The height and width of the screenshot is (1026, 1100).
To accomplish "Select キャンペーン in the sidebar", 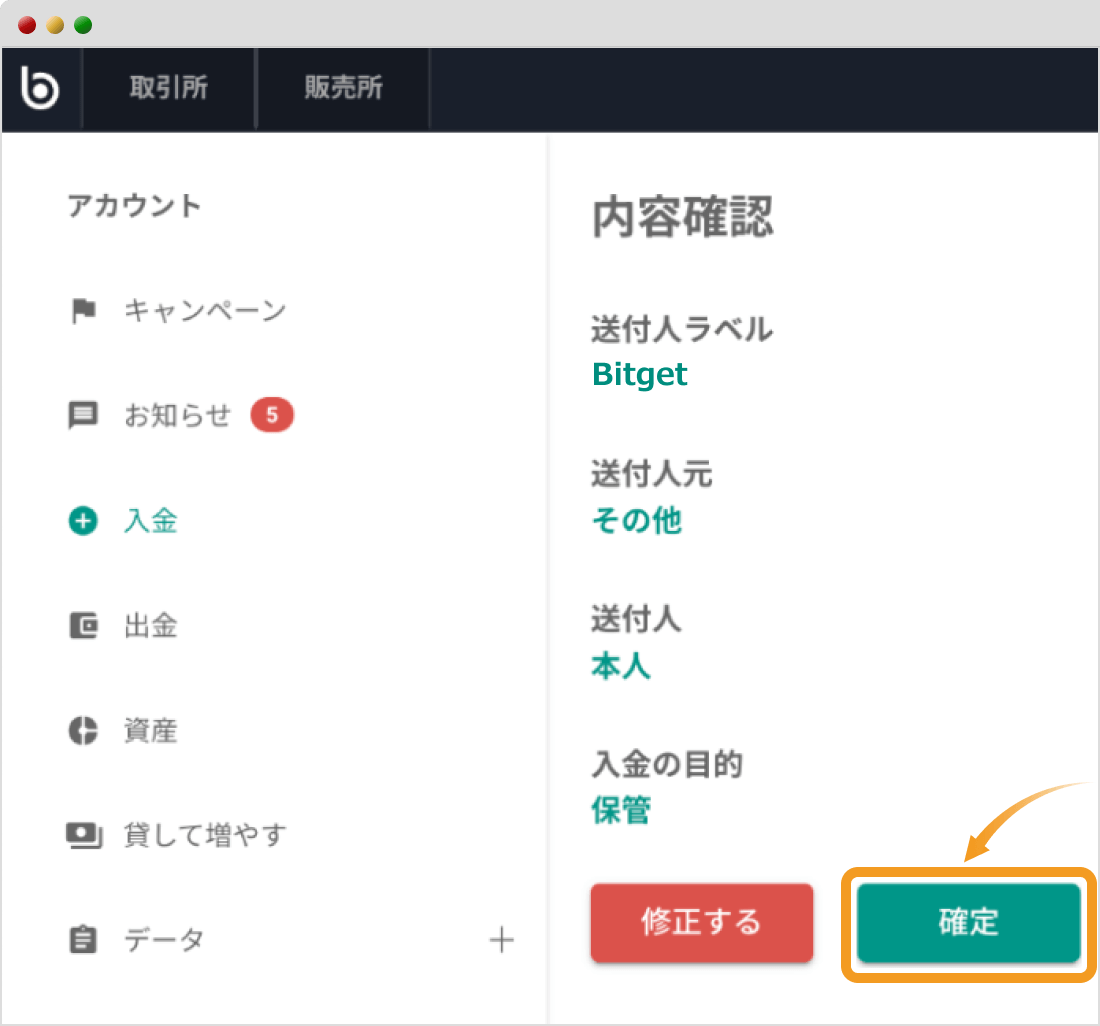I will (x=205, y=311).
